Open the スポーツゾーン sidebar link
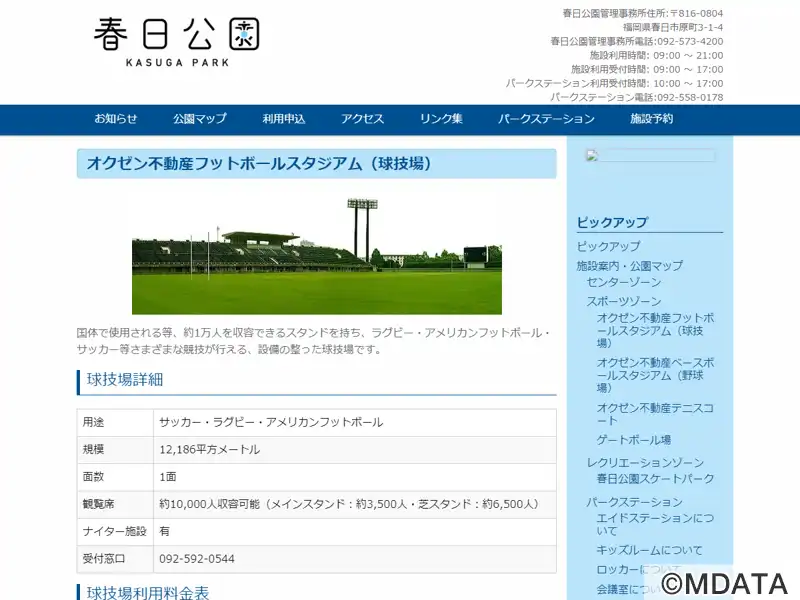800x600 pixels. [x=623, y=302]
